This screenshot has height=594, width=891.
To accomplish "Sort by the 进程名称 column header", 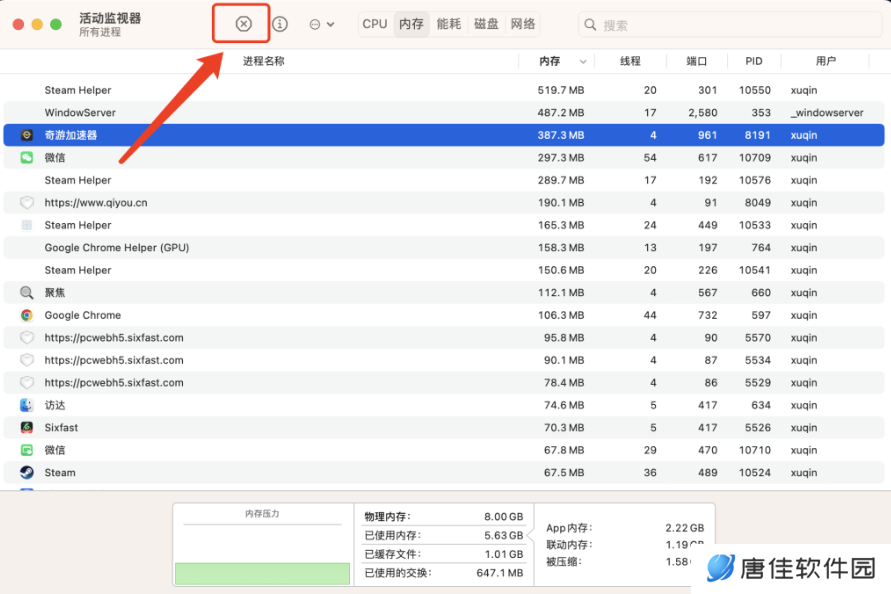I will (x=264, y=61).
